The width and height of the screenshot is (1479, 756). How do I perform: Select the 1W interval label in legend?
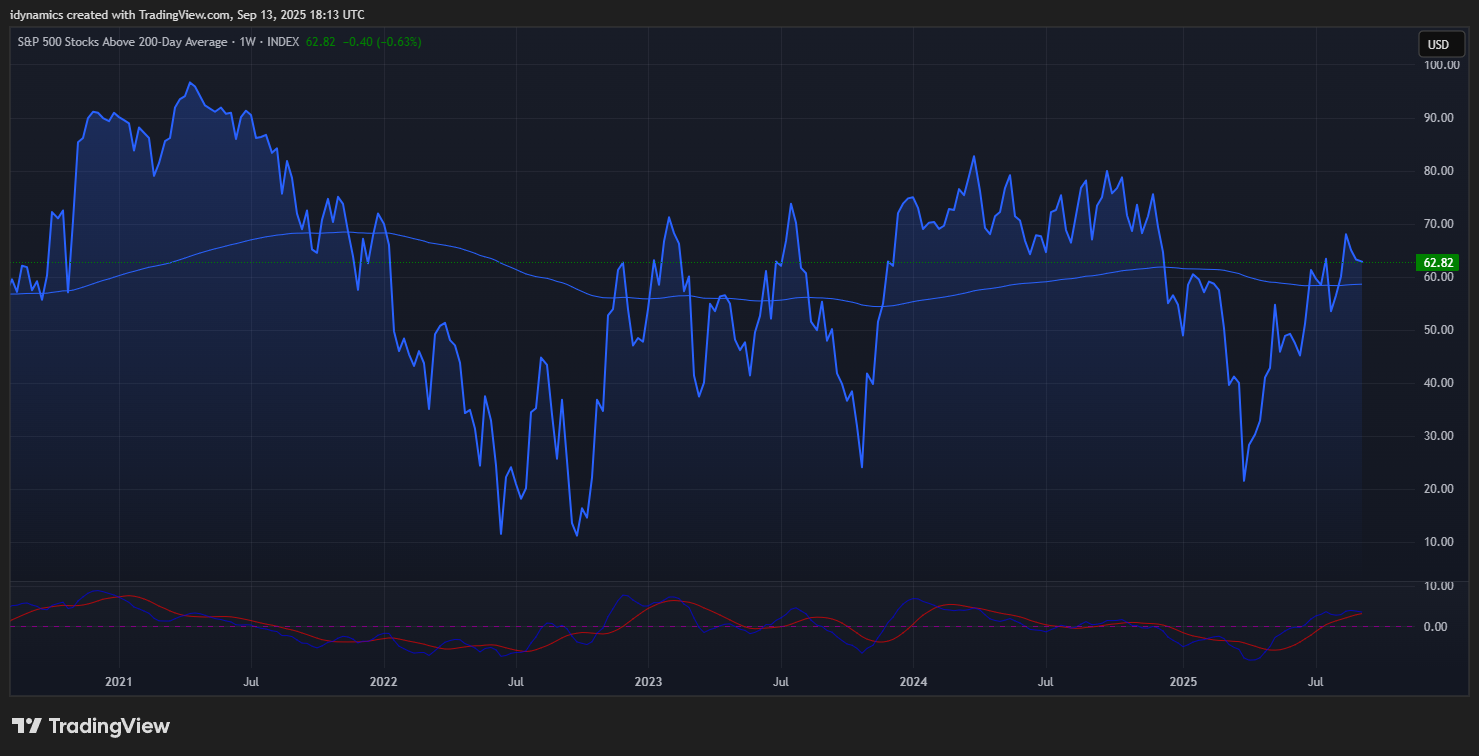(x=246, y=42)
